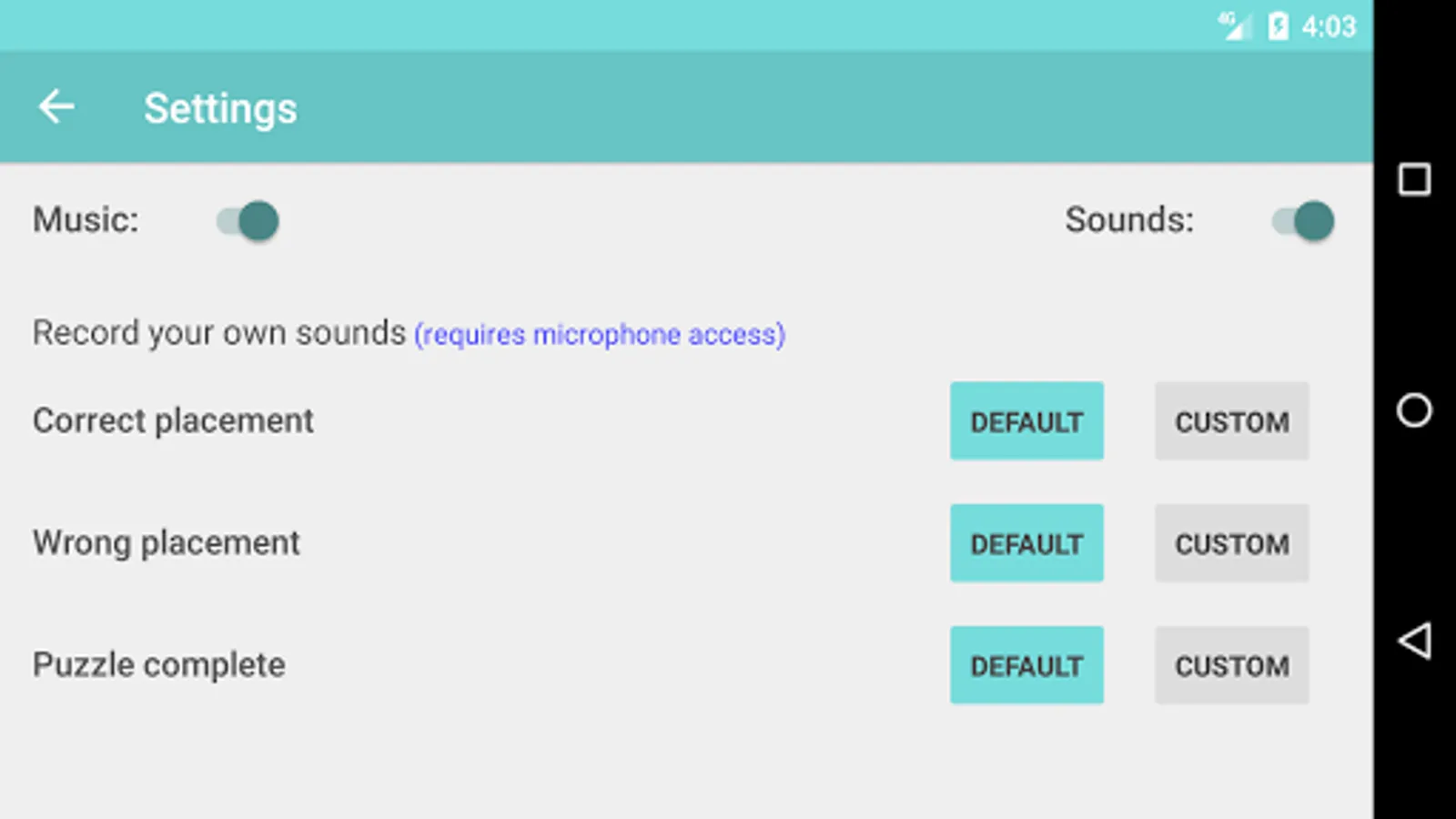This screenshot has width=1456, height=819.
Task: Choose CUSTOM for Puzzle complete sound
Action: 1231,665
